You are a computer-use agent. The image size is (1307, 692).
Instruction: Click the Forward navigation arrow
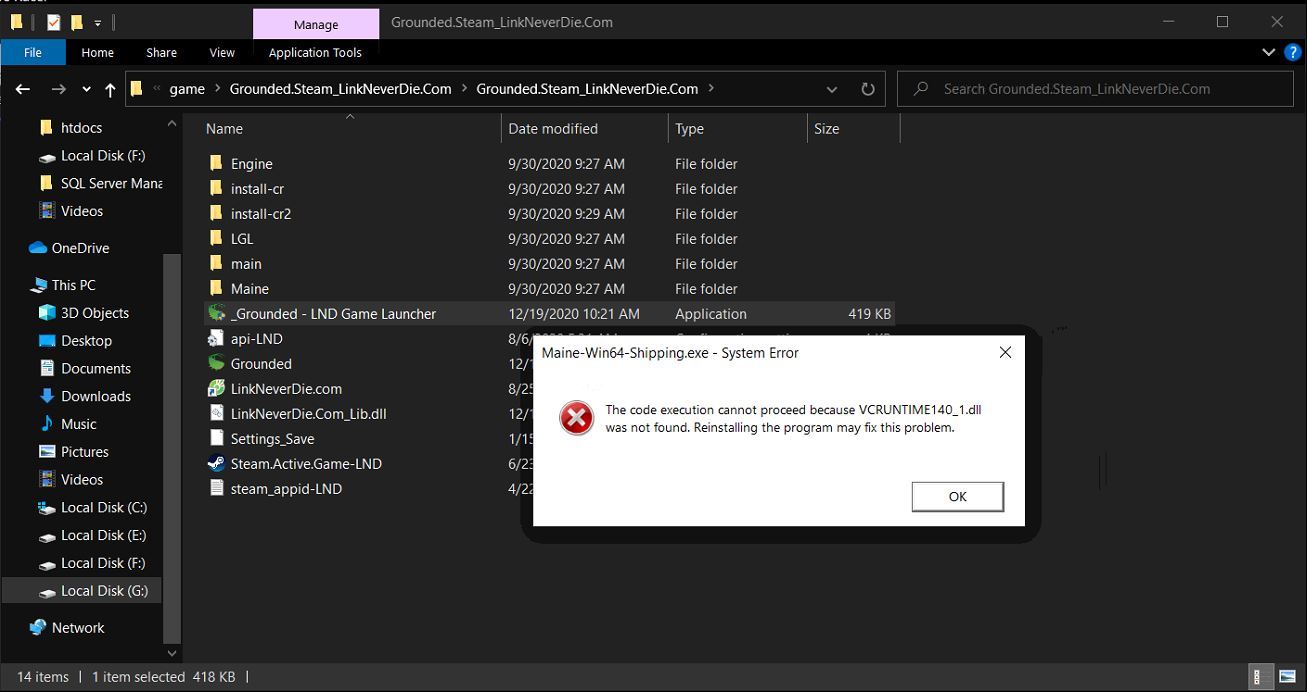(x=58, y=89)
